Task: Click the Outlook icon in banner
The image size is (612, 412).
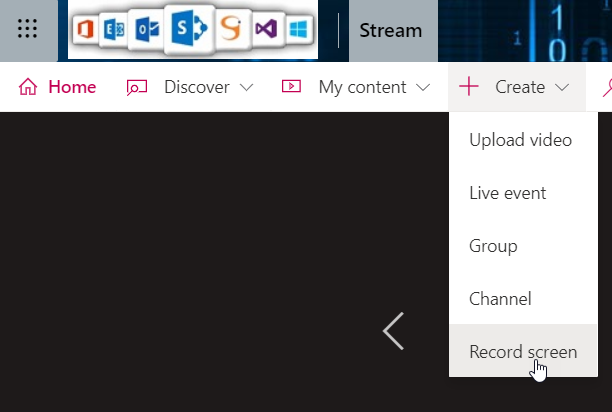Action: [x=145, y=30]
